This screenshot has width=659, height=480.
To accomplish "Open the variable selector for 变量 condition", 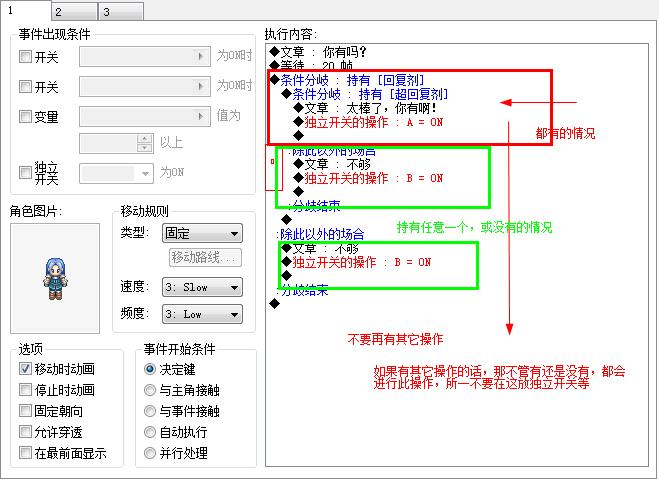I will (145, 116).
